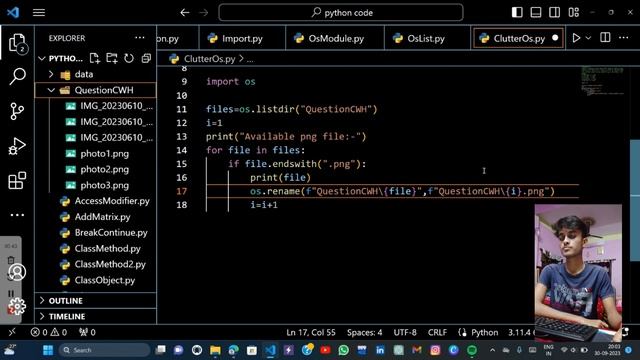Toggle the secondary side bar visibility
Viewport: 640px width, 360px height.
coord(555,12)
